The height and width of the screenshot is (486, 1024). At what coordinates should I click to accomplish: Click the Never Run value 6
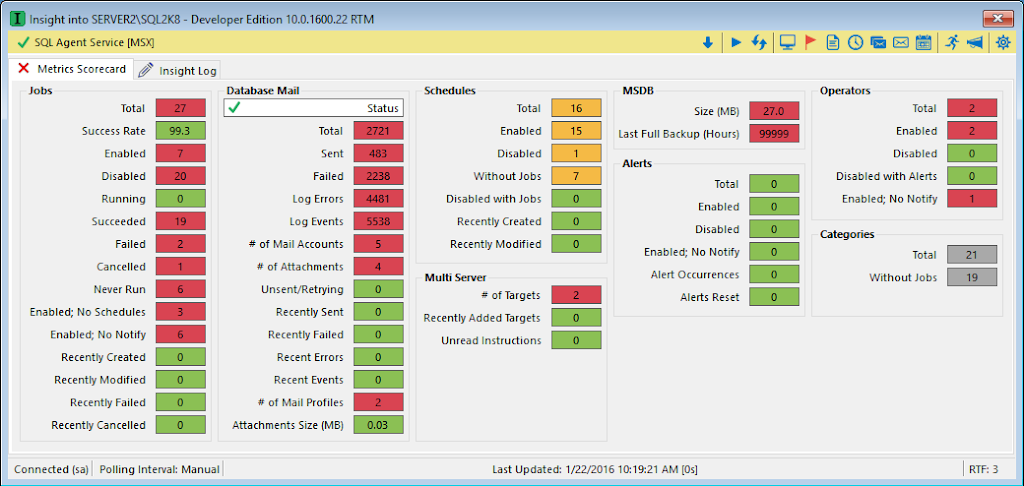tap(181, 289)
